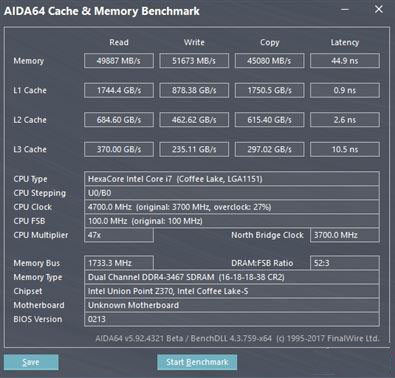Click the BIOS Version label

pos(38,319)
